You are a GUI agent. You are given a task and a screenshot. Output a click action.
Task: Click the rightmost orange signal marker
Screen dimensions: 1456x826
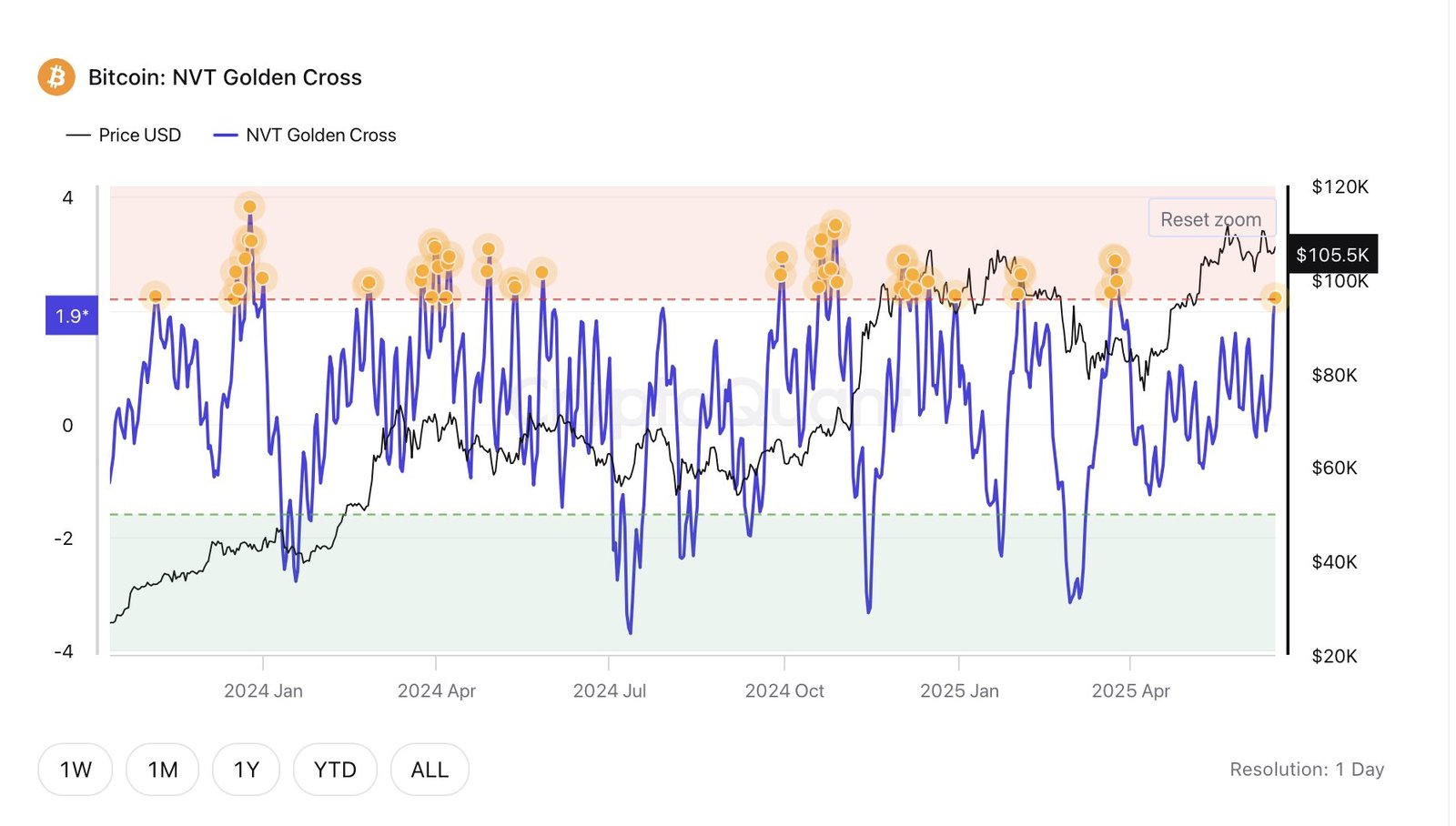tap(1273, 297)
